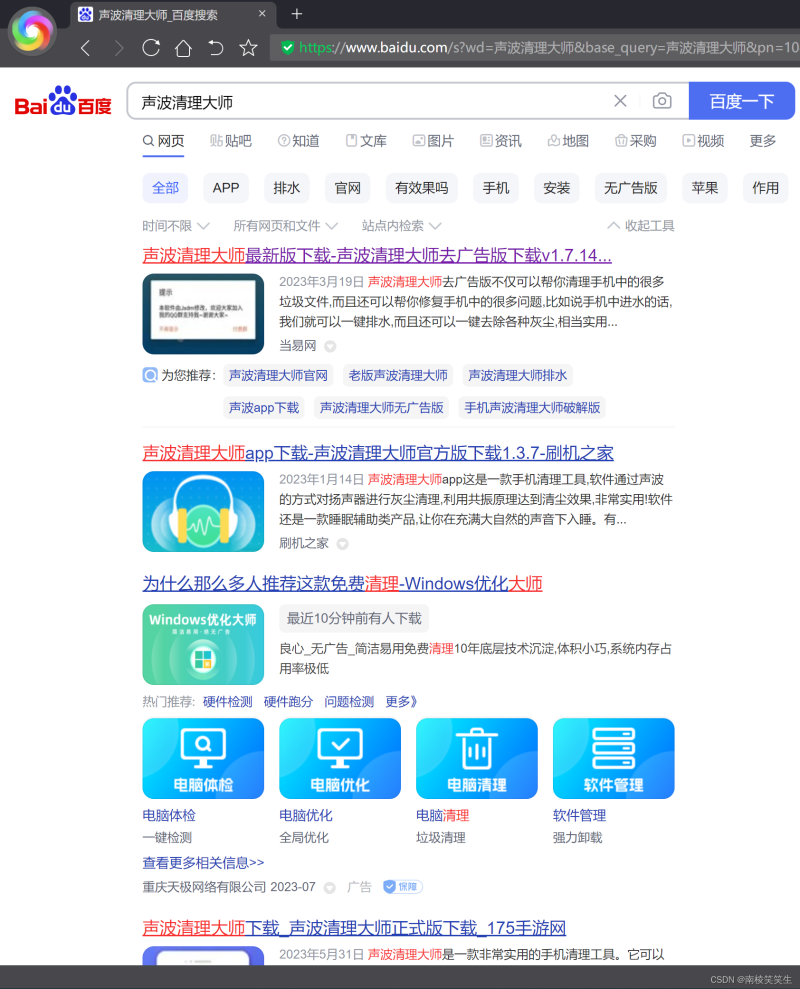800x989 pixels.
Task: Select the 苹果 filter chip
Action: click(705, 188)
